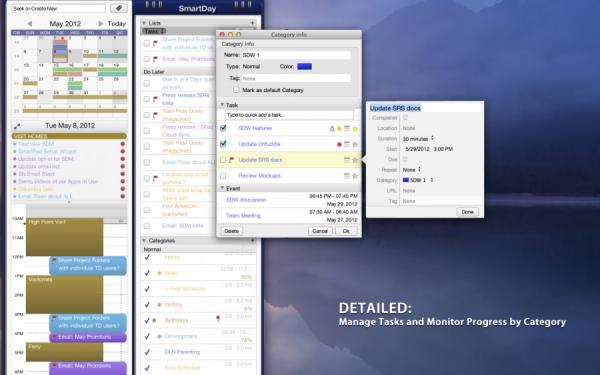Image resolution: width=600 pixels, height=375 pixels.
Task: Uncheck the SDW features task checkbox
Action: [x=223, y=128]
